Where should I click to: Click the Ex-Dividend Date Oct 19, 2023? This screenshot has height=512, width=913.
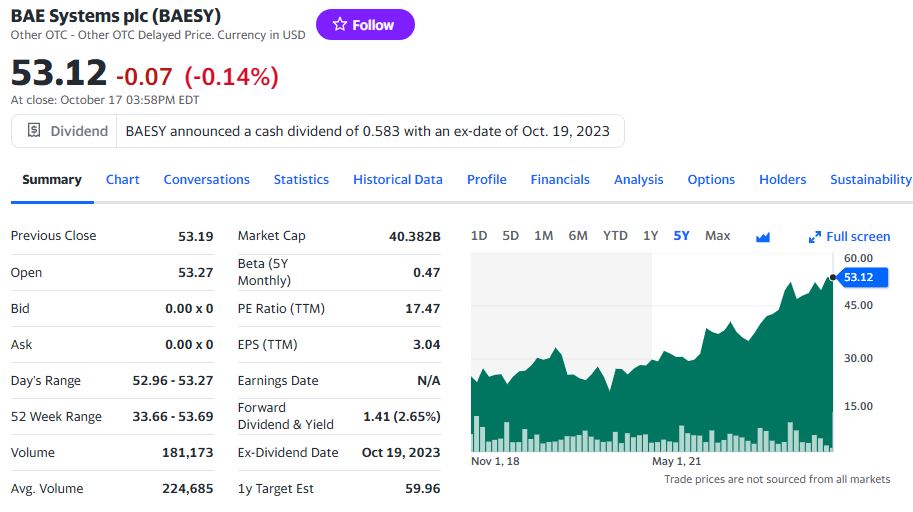pos(401,453)
